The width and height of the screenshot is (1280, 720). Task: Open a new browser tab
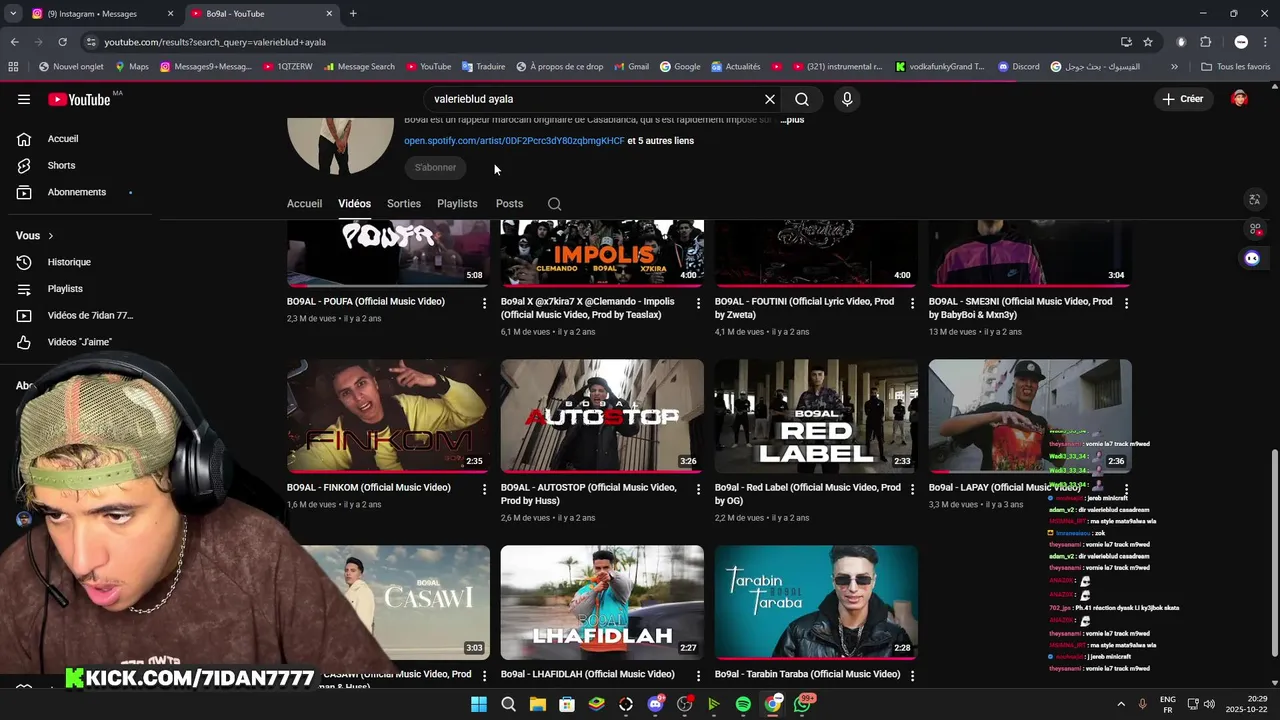[353, 14]
